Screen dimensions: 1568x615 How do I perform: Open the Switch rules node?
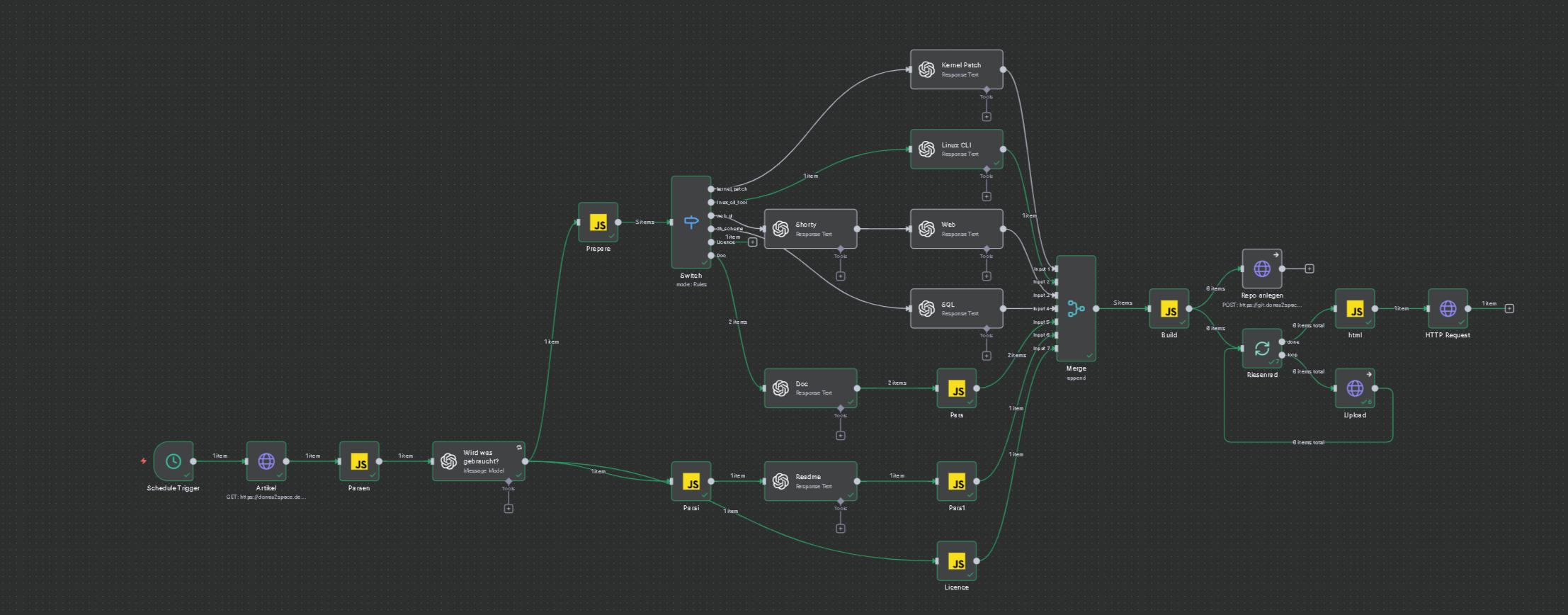pyautogui.click(x=691, y=222)
